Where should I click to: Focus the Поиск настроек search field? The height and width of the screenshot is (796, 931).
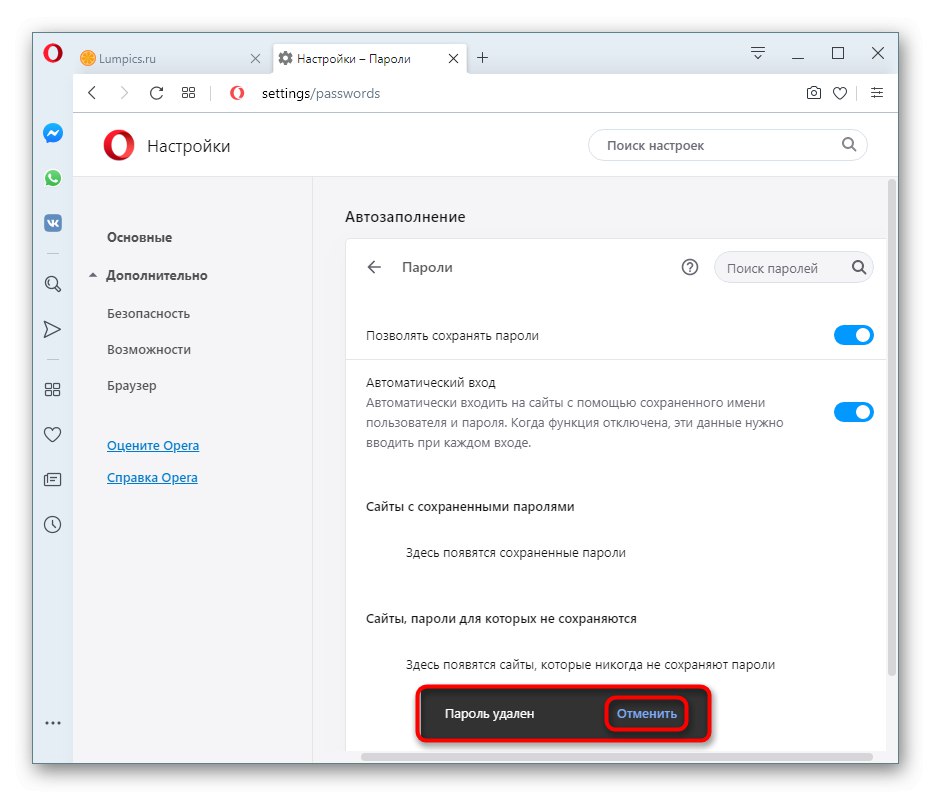[x=727, y=145]
